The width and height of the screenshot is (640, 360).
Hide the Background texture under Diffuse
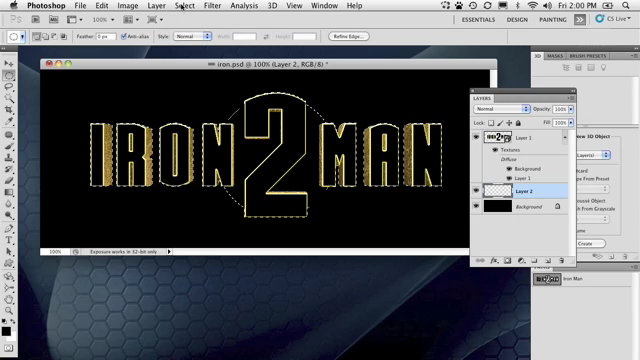click(x=509, y=169)
